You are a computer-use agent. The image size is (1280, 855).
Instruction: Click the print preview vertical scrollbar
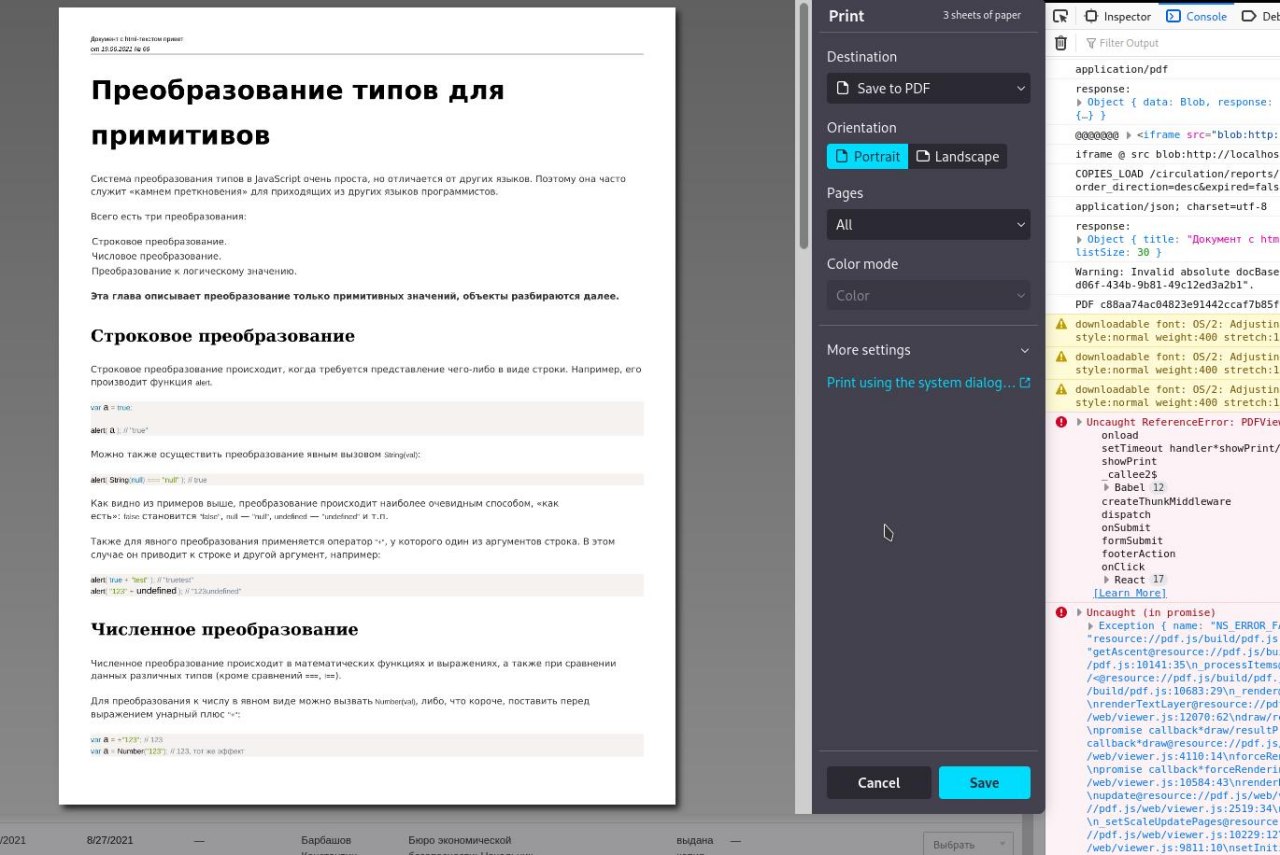click(802, 125)
